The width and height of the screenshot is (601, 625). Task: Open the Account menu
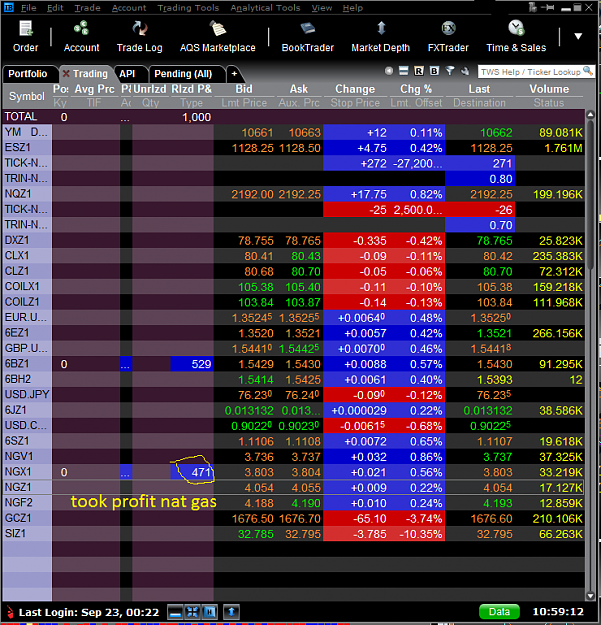(x=129, y=8)
